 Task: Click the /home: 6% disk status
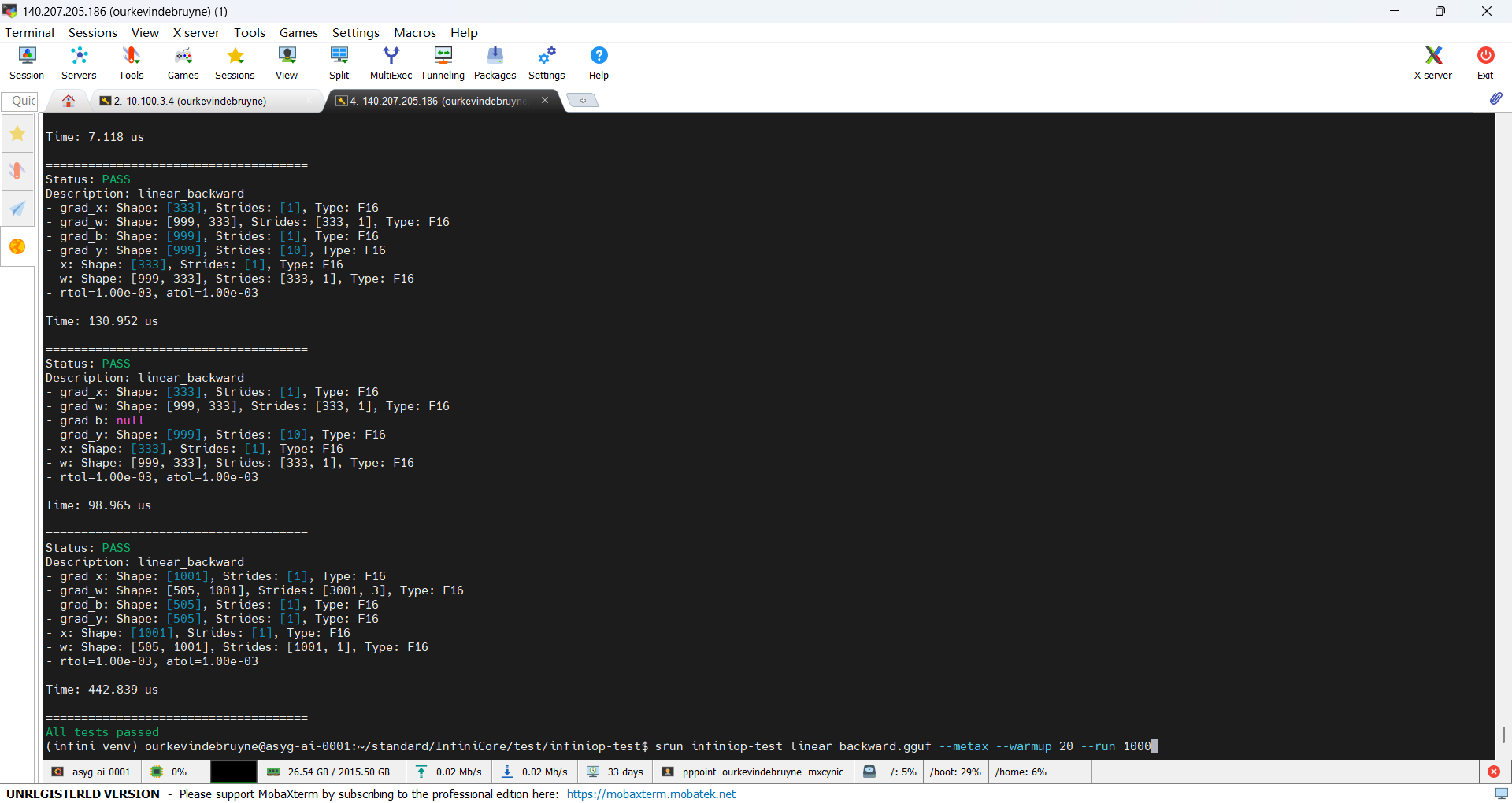click(x=1021, y=772)
